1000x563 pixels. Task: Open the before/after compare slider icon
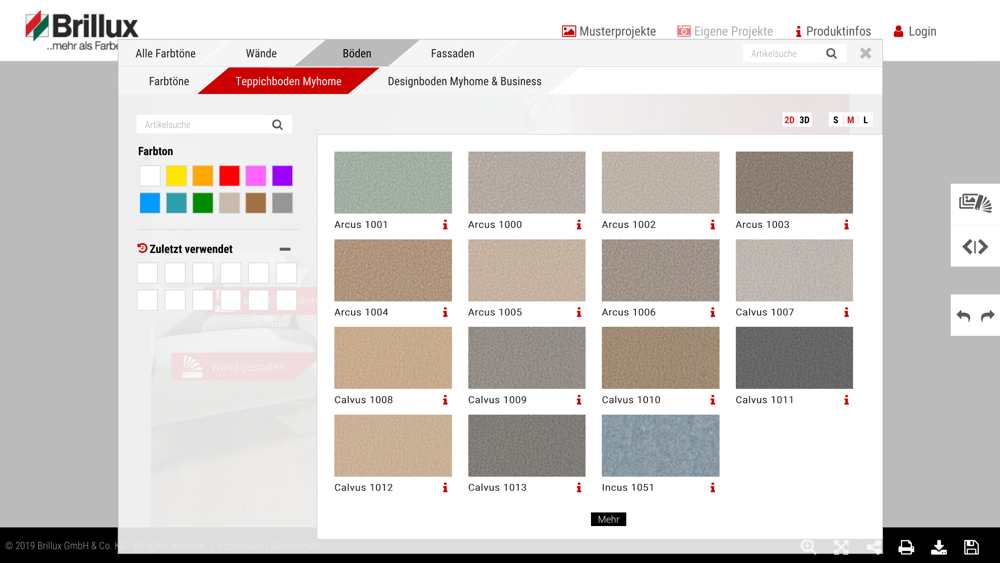975,247
